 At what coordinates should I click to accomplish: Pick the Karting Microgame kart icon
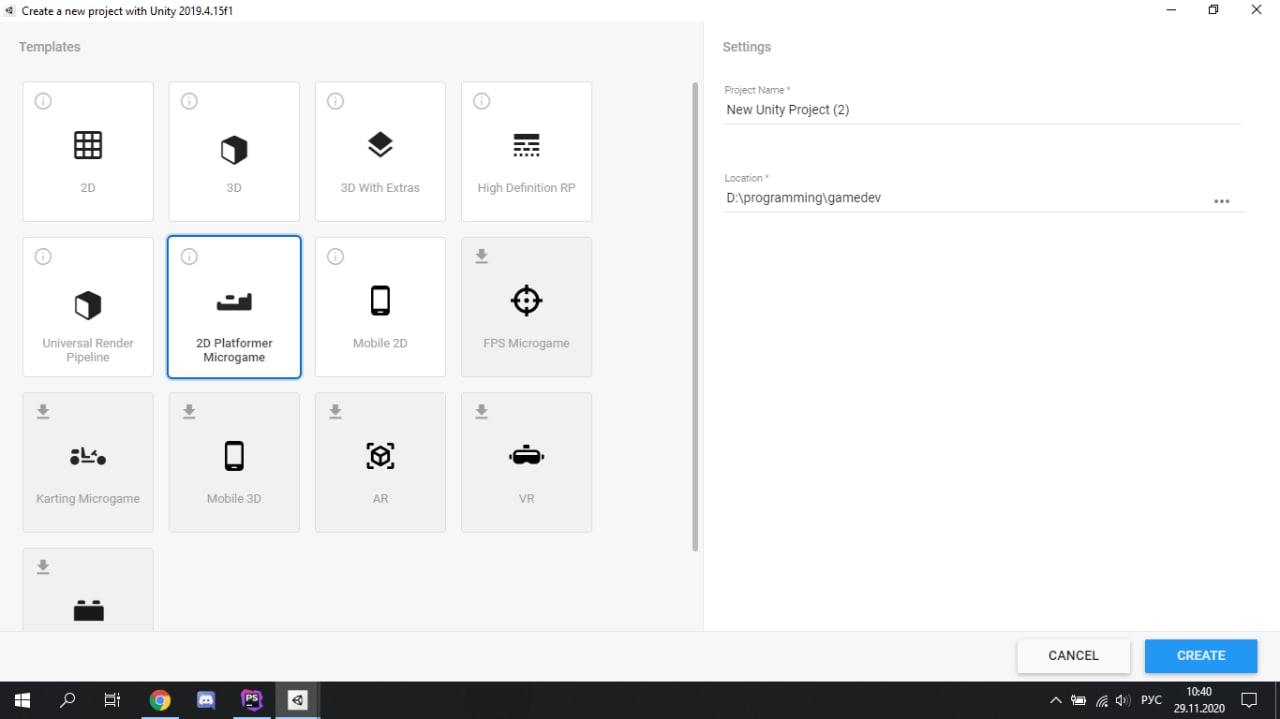click(x=88, y=456)
